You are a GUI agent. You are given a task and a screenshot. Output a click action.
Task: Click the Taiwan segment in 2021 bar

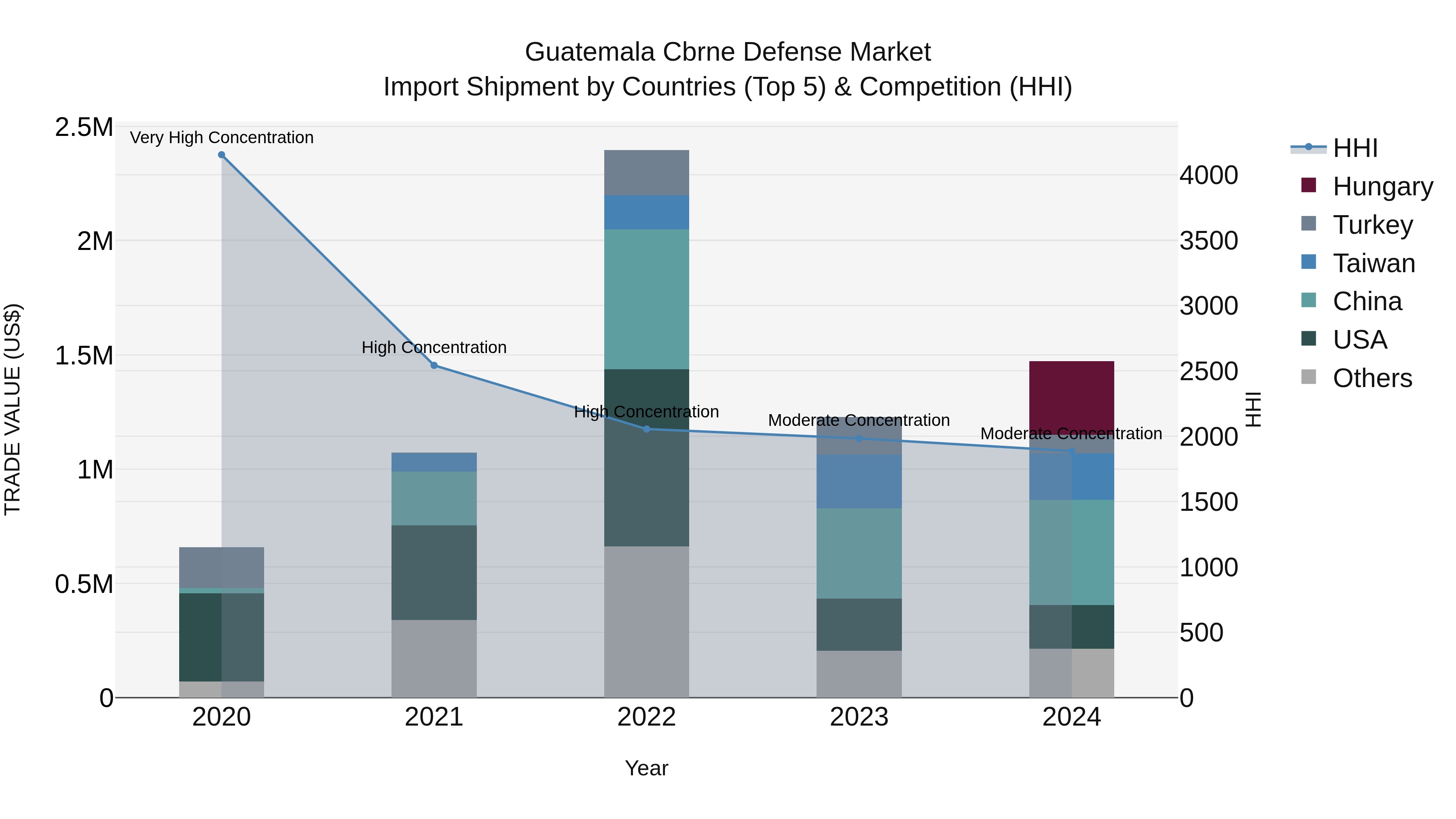434,462
